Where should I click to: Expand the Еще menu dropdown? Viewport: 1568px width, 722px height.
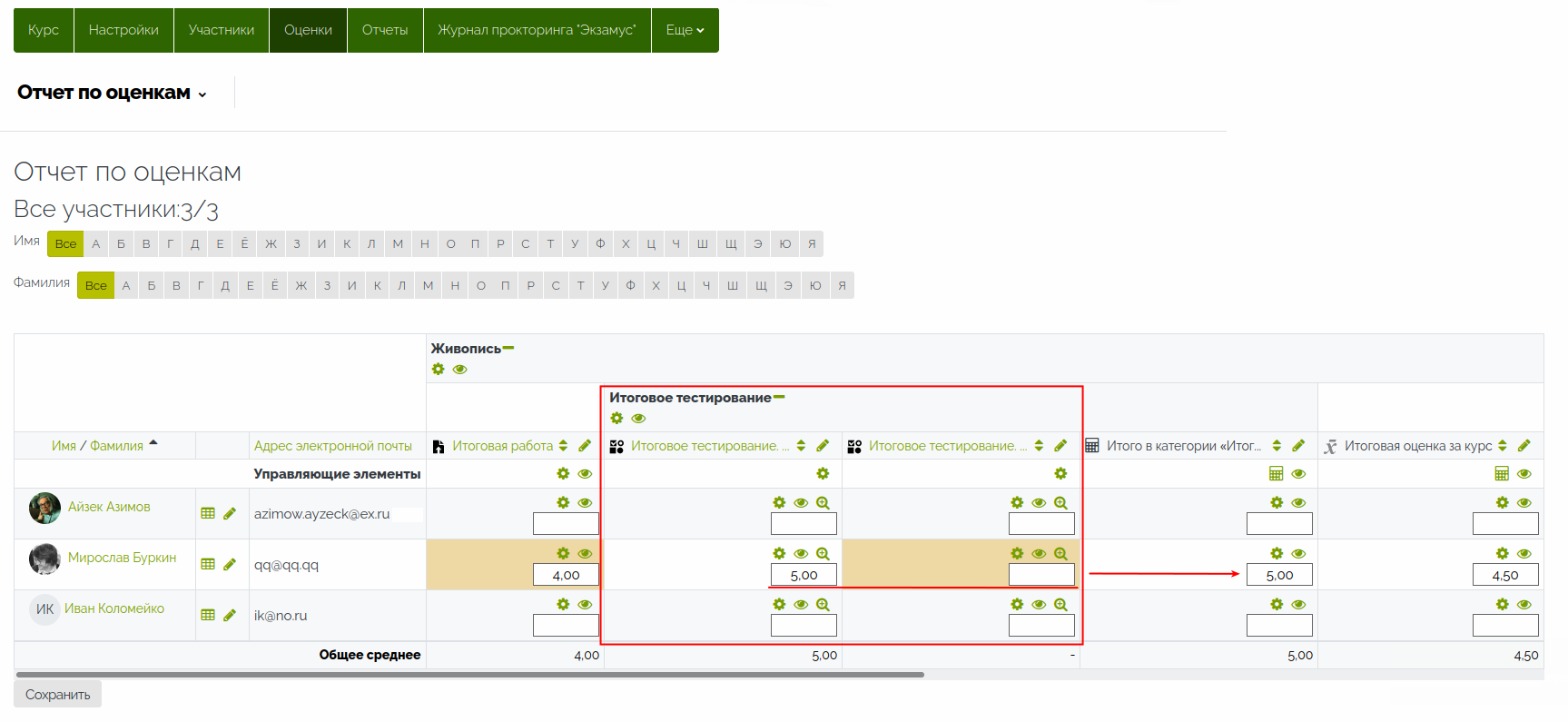[685, 30]
